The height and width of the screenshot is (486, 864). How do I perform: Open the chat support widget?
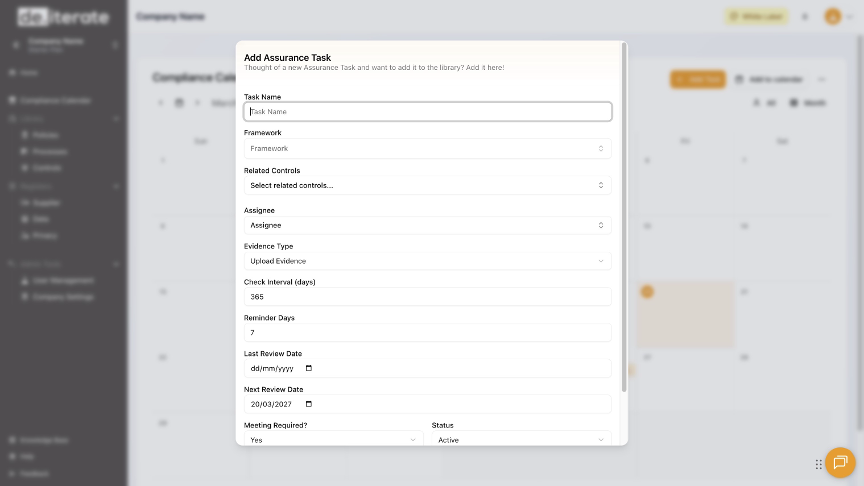840,462
